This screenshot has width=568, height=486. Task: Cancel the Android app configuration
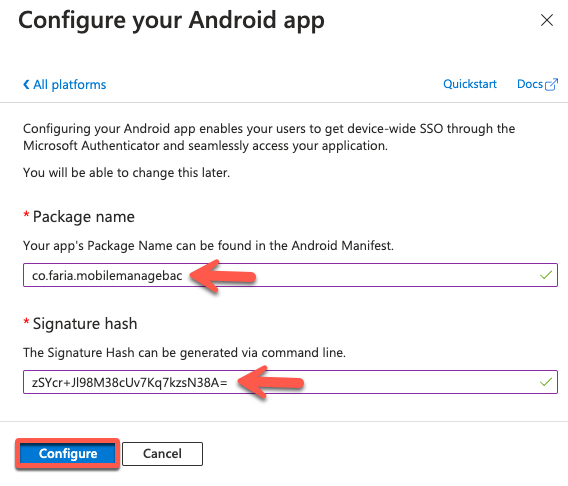pos(162,453)
